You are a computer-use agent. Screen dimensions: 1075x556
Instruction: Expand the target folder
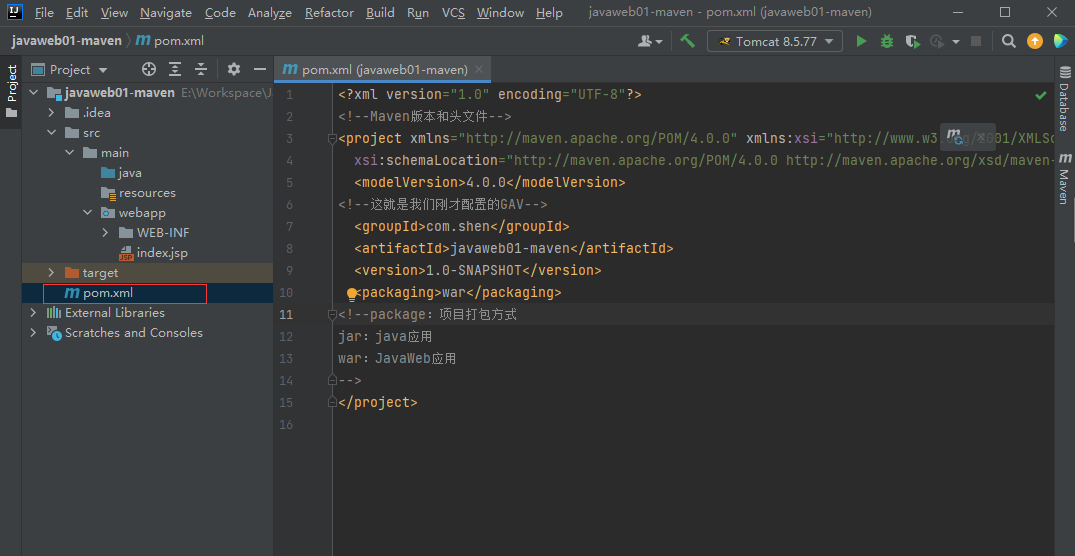51,273
